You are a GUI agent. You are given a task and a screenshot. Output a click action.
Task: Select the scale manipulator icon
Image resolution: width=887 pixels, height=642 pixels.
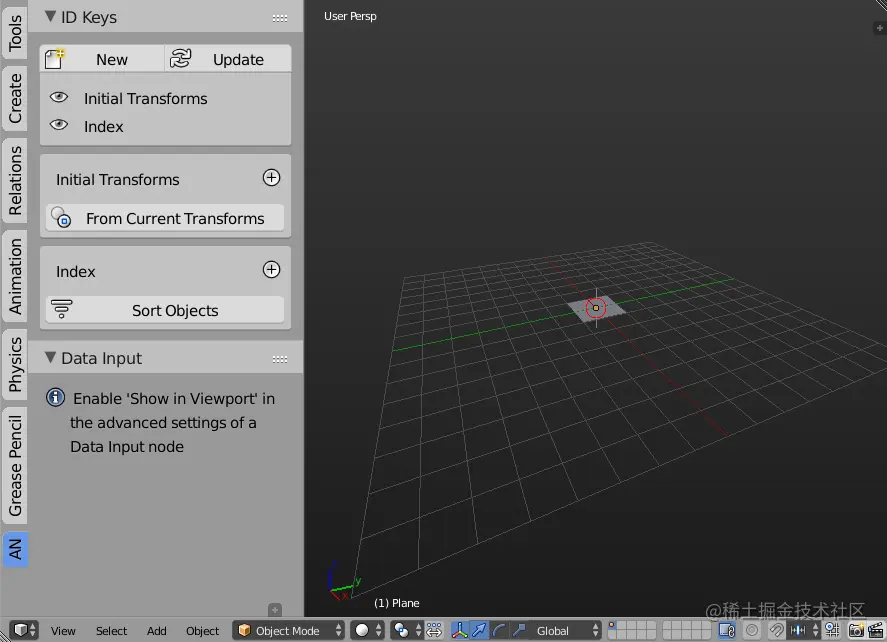tap(519, 630)
